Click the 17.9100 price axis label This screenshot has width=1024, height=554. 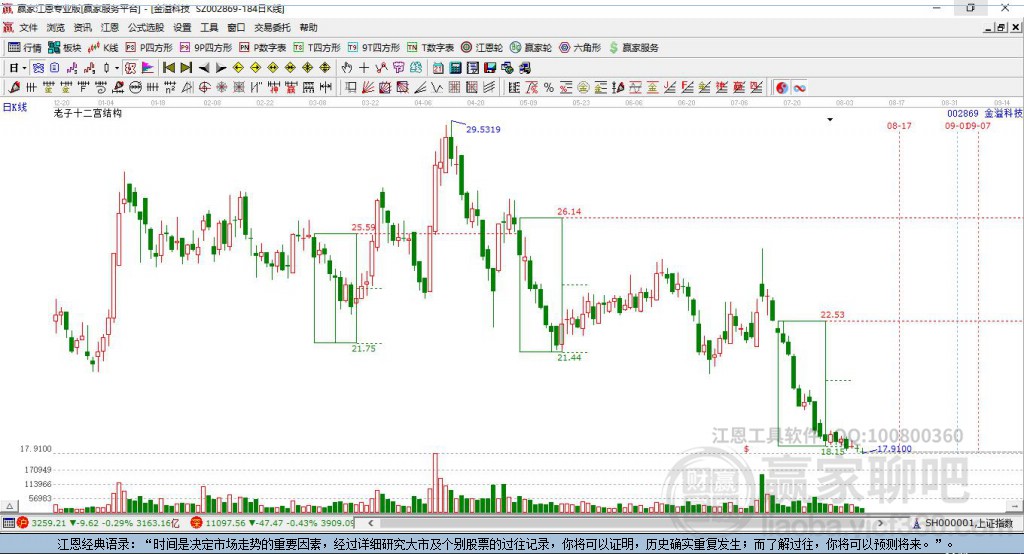point(35,449)
